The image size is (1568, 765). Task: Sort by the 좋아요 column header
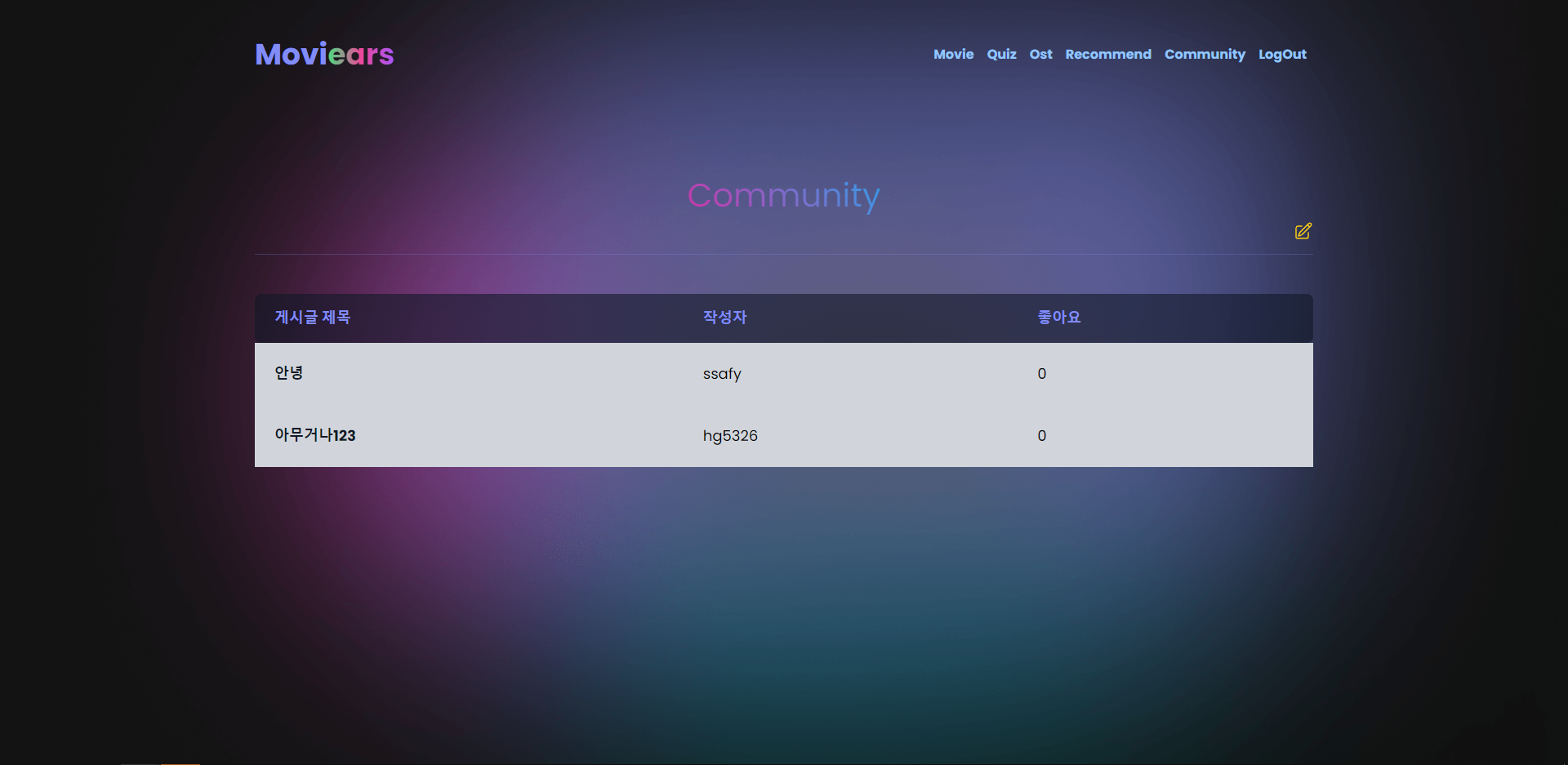click(1058, 318)
